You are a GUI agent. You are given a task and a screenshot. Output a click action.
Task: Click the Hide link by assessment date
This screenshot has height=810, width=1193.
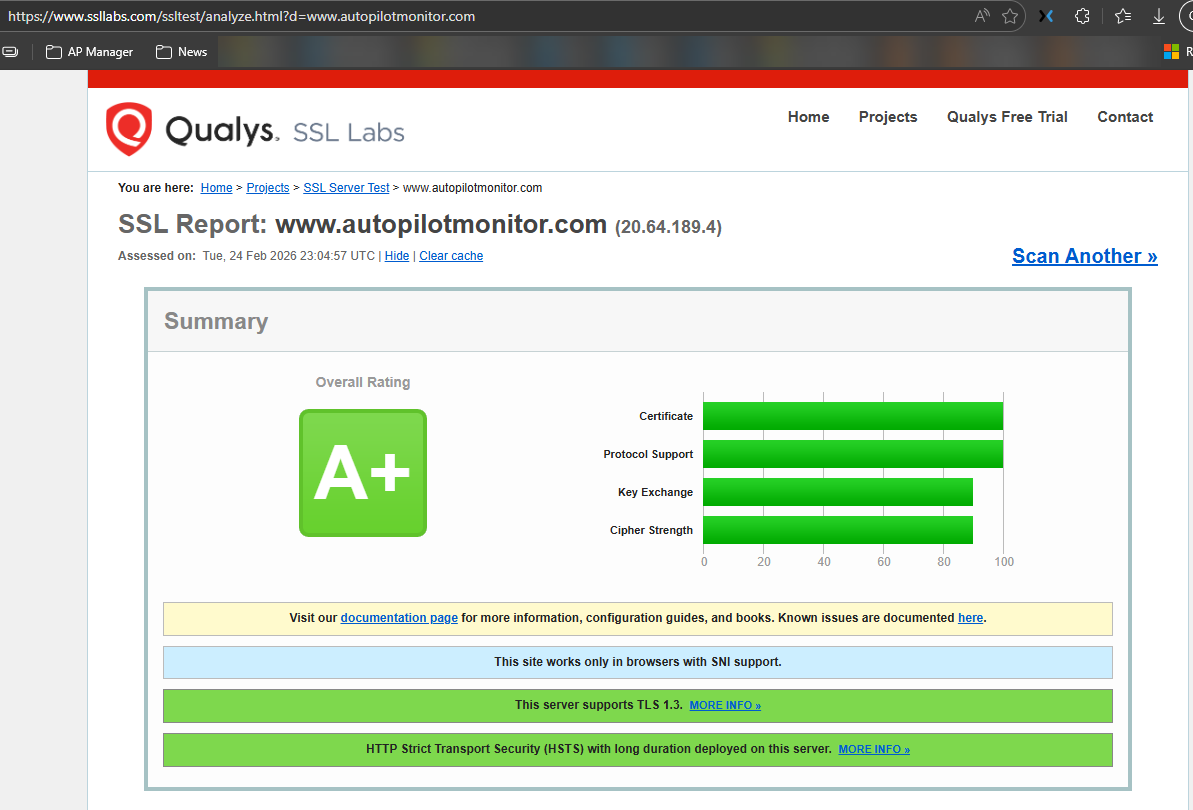[396, 256]
